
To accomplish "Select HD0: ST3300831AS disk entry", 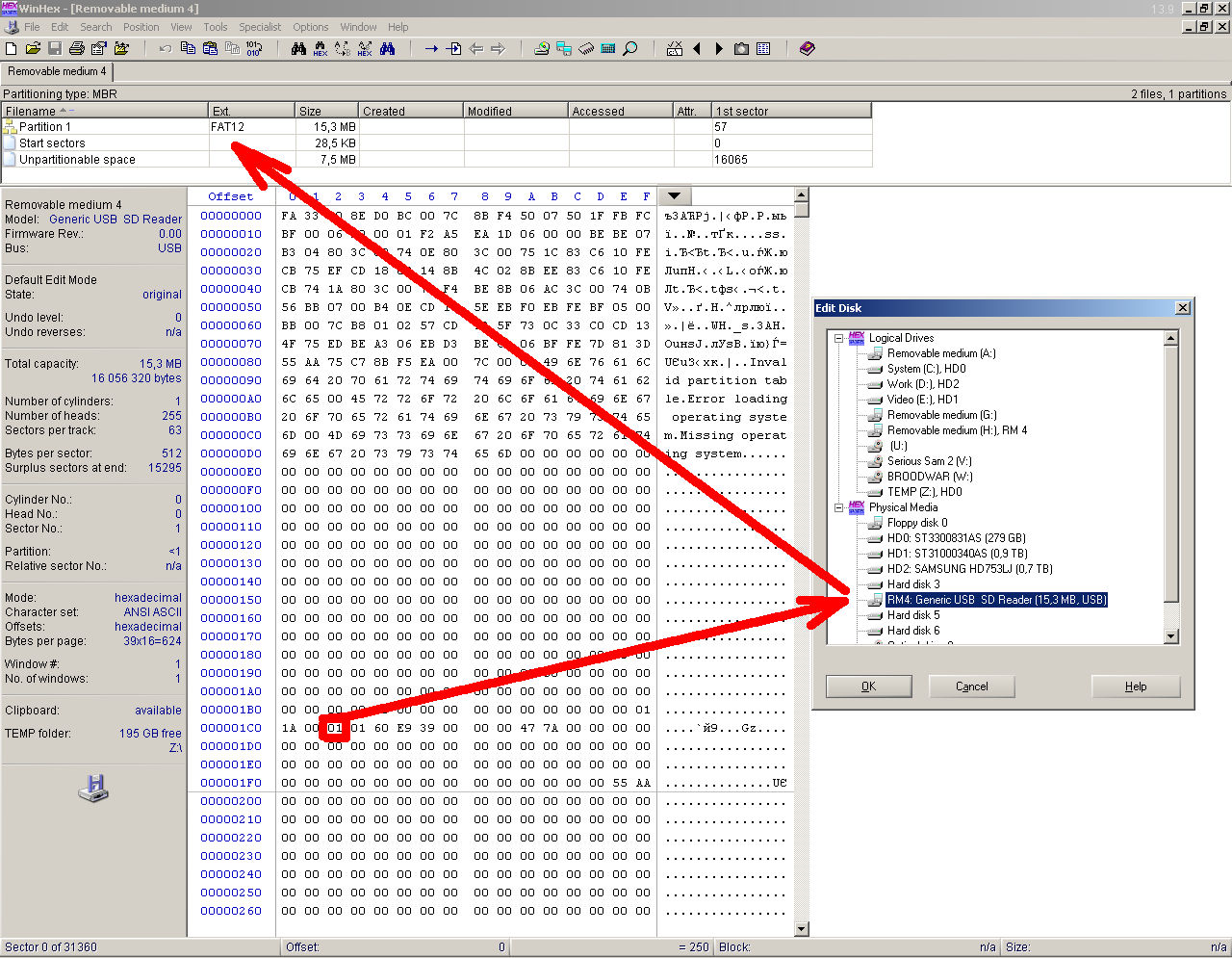I will pyautogui.click(x=956, y=538).
